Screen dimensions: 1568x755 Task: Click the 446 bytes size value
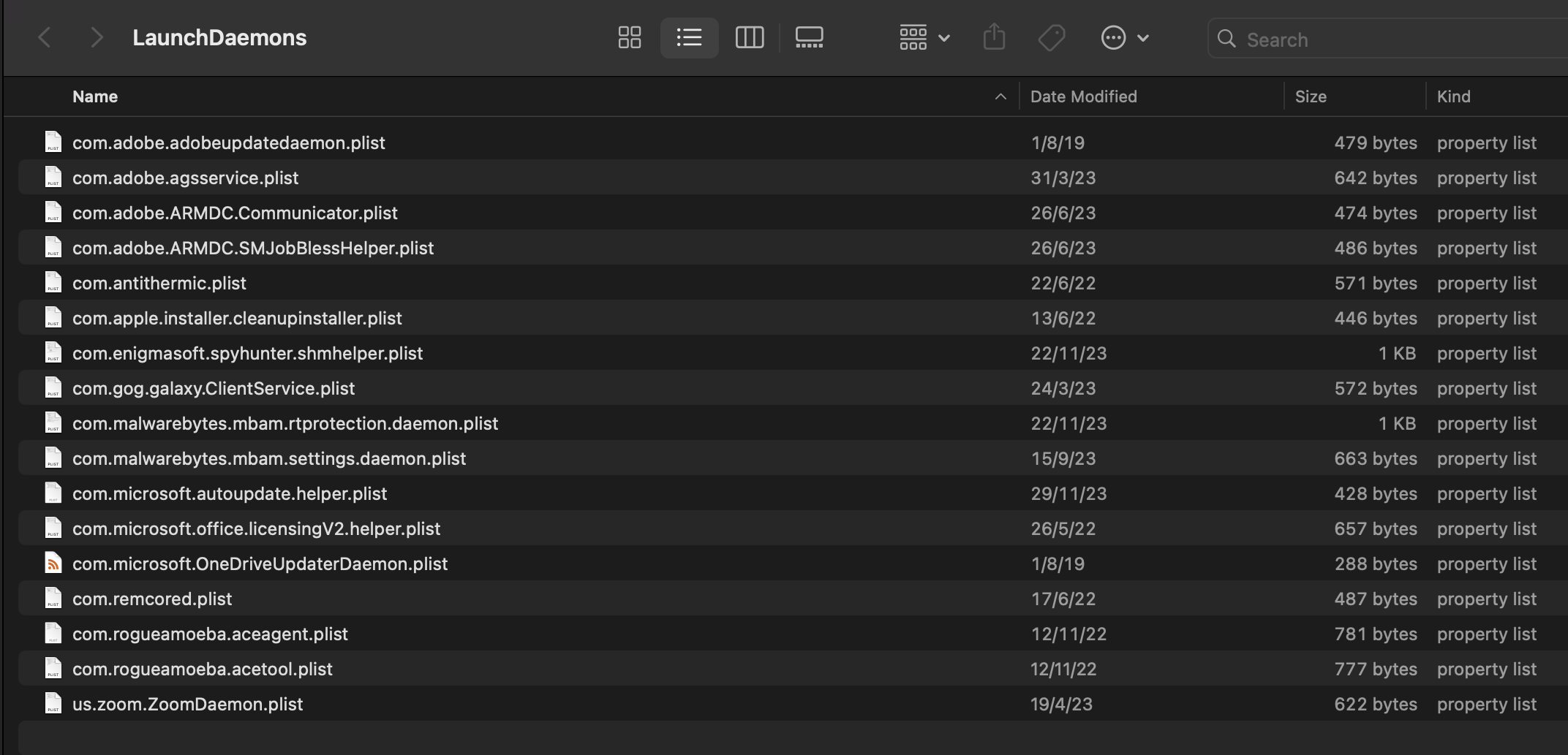click(x=1376, y=318)
